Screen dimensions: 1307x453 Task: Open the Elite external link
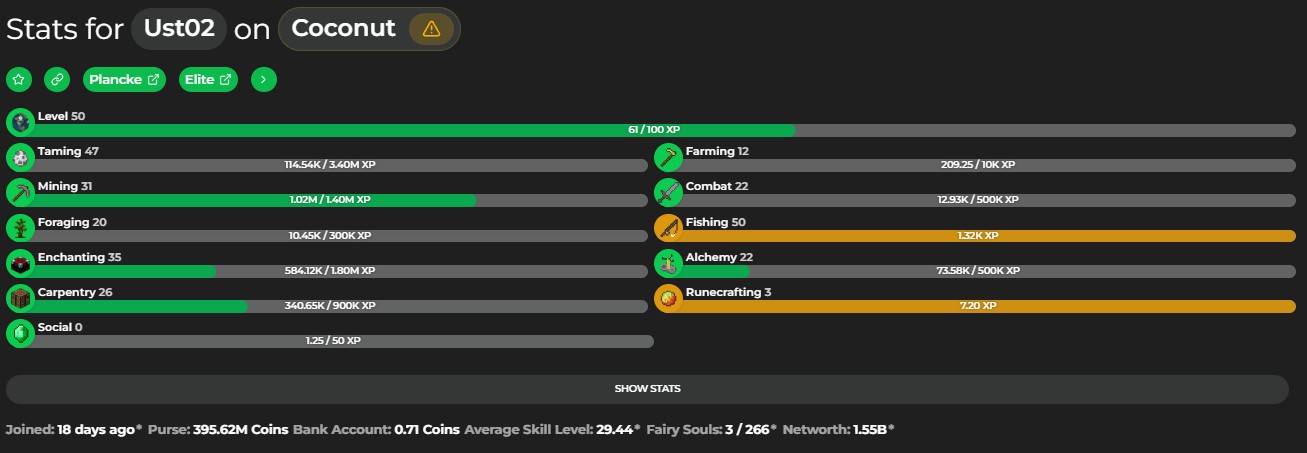tap(208, 80)
